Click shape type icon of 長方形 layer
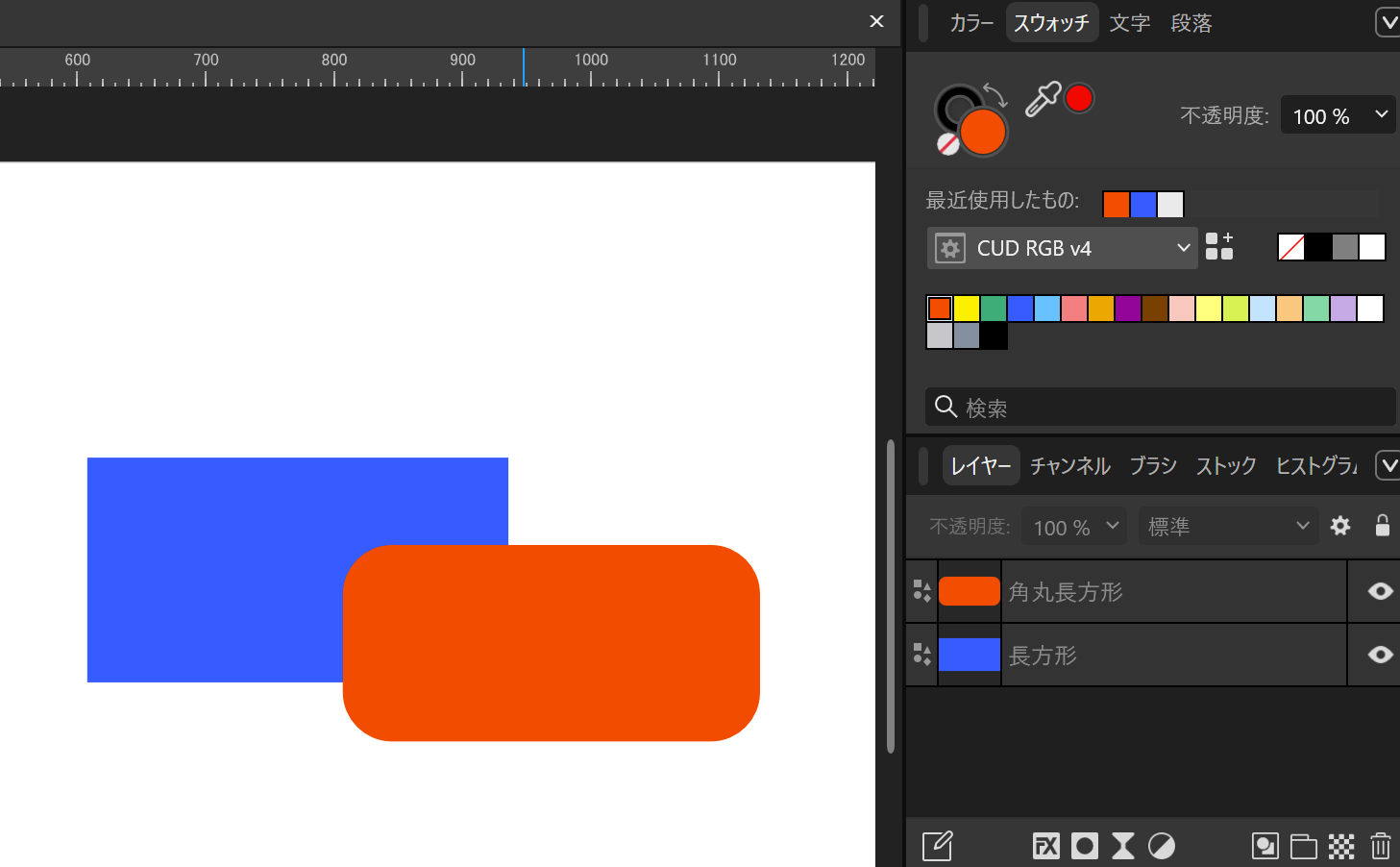Screen dimensions: 1400x867 922,655
